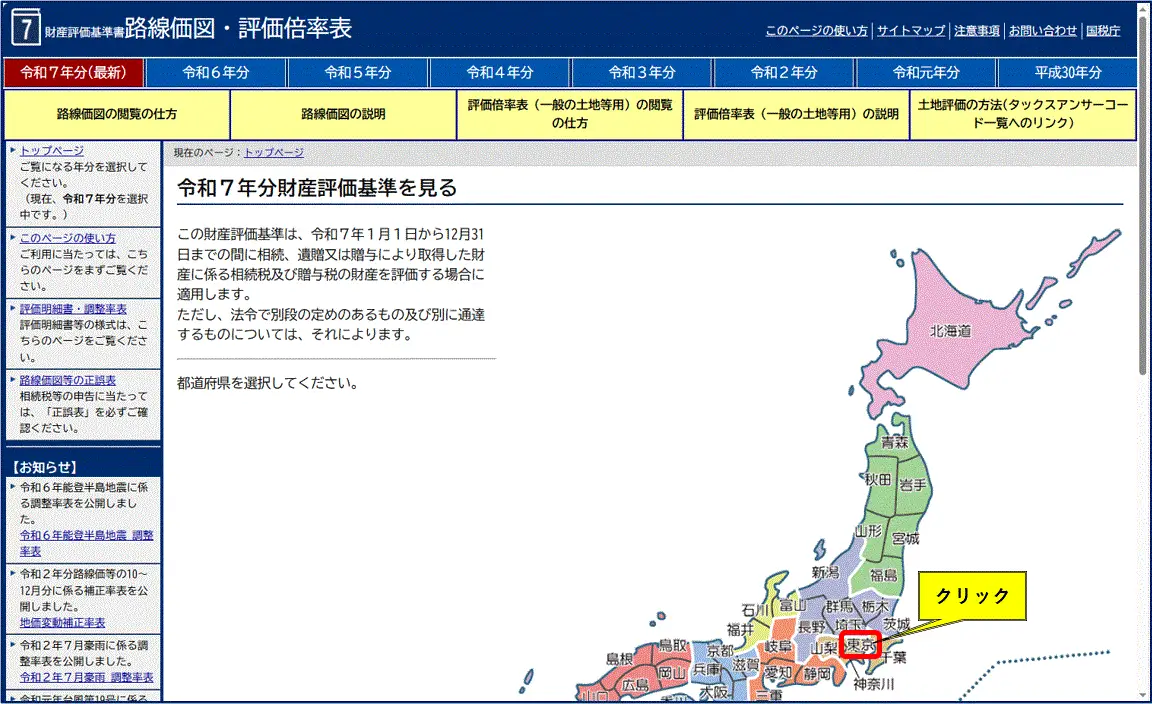
Task: Open 土地評価の方法 tax answer link
Action: [1022, 113]
